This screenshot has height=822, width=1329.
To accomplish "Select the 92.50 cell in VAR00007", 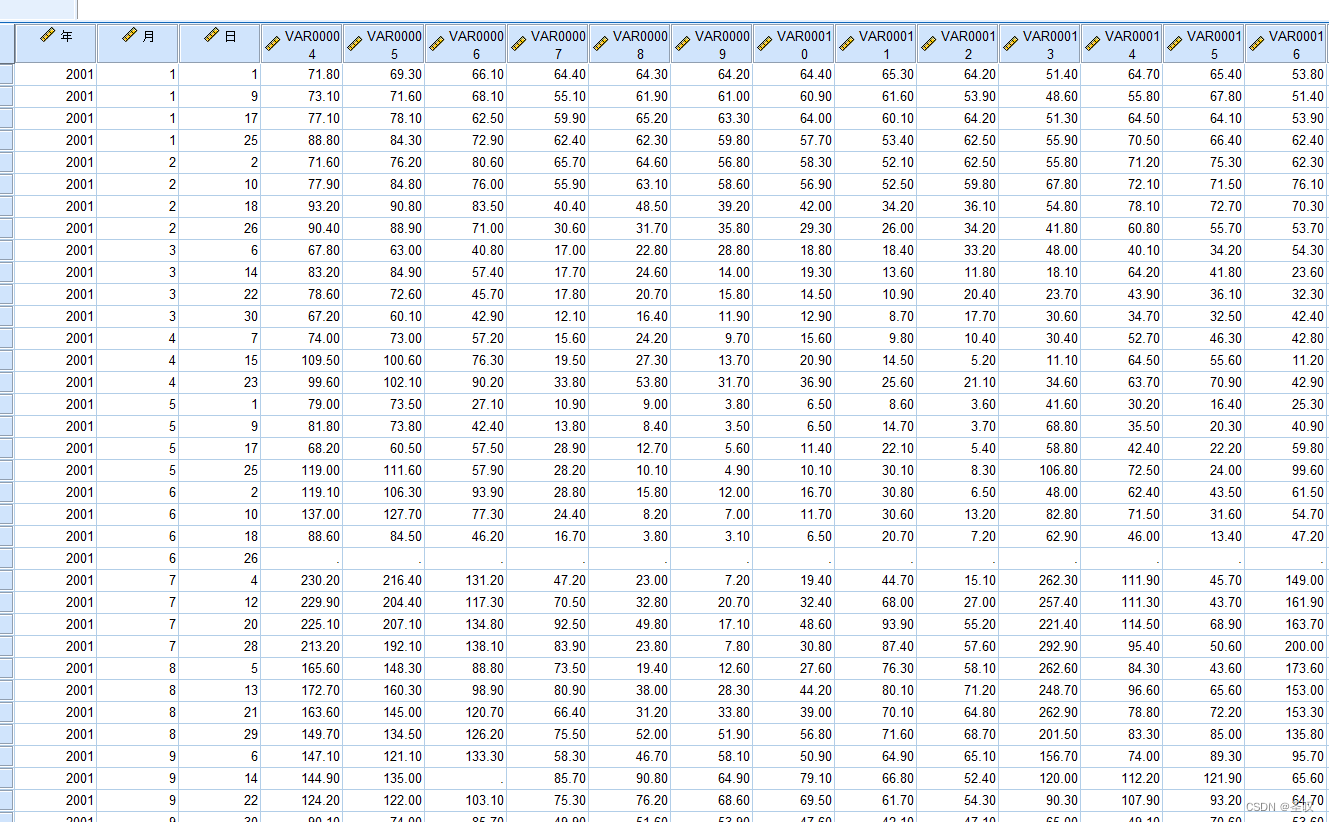I will coord(548,624).
